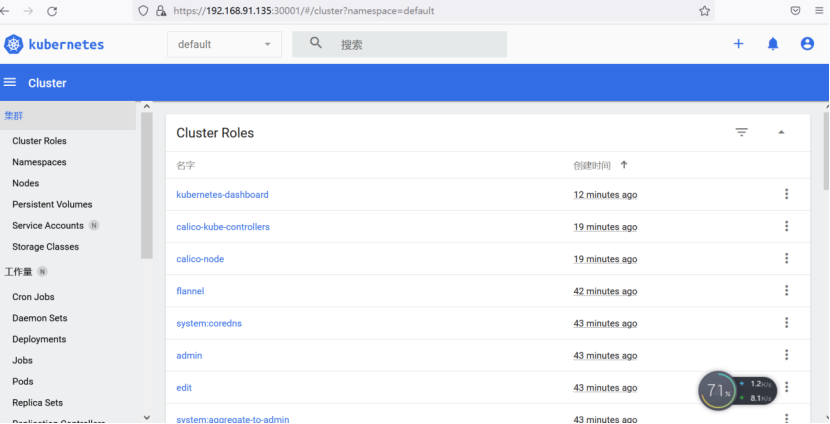Open the admin cluster role link
830x424 pixels.
pos(189,356)
